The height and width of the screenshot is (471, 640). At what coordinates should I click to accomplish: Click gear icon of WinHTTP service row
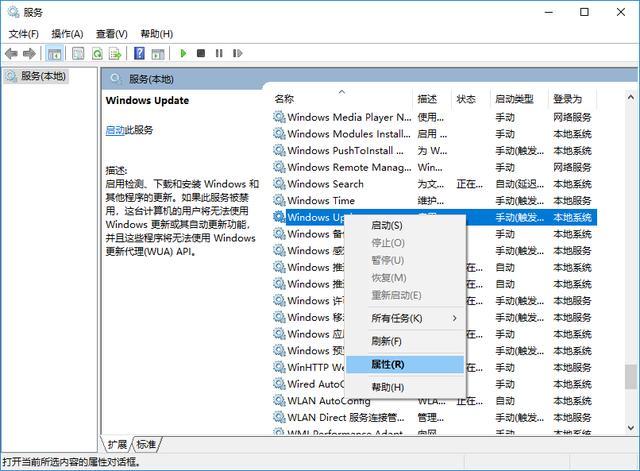point(279,367)
